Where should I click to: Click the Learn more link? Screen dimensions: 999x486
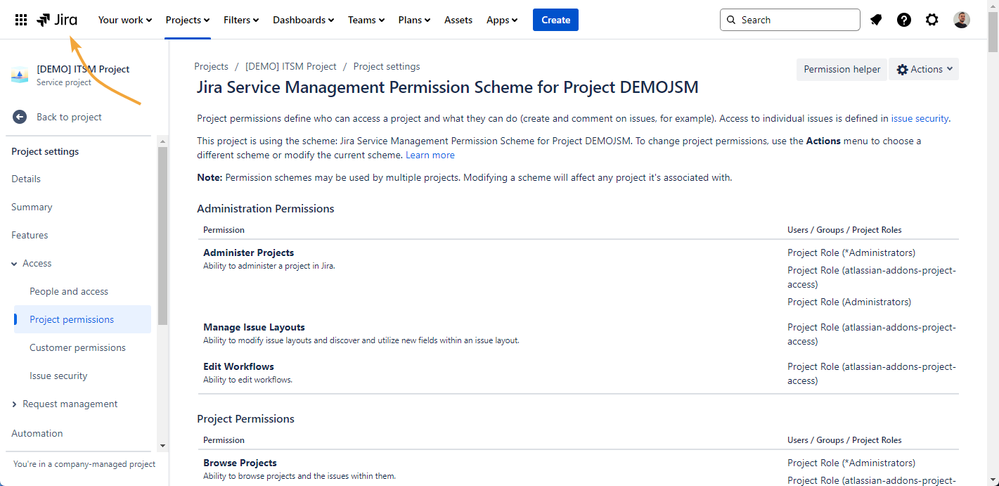(430, 155)
